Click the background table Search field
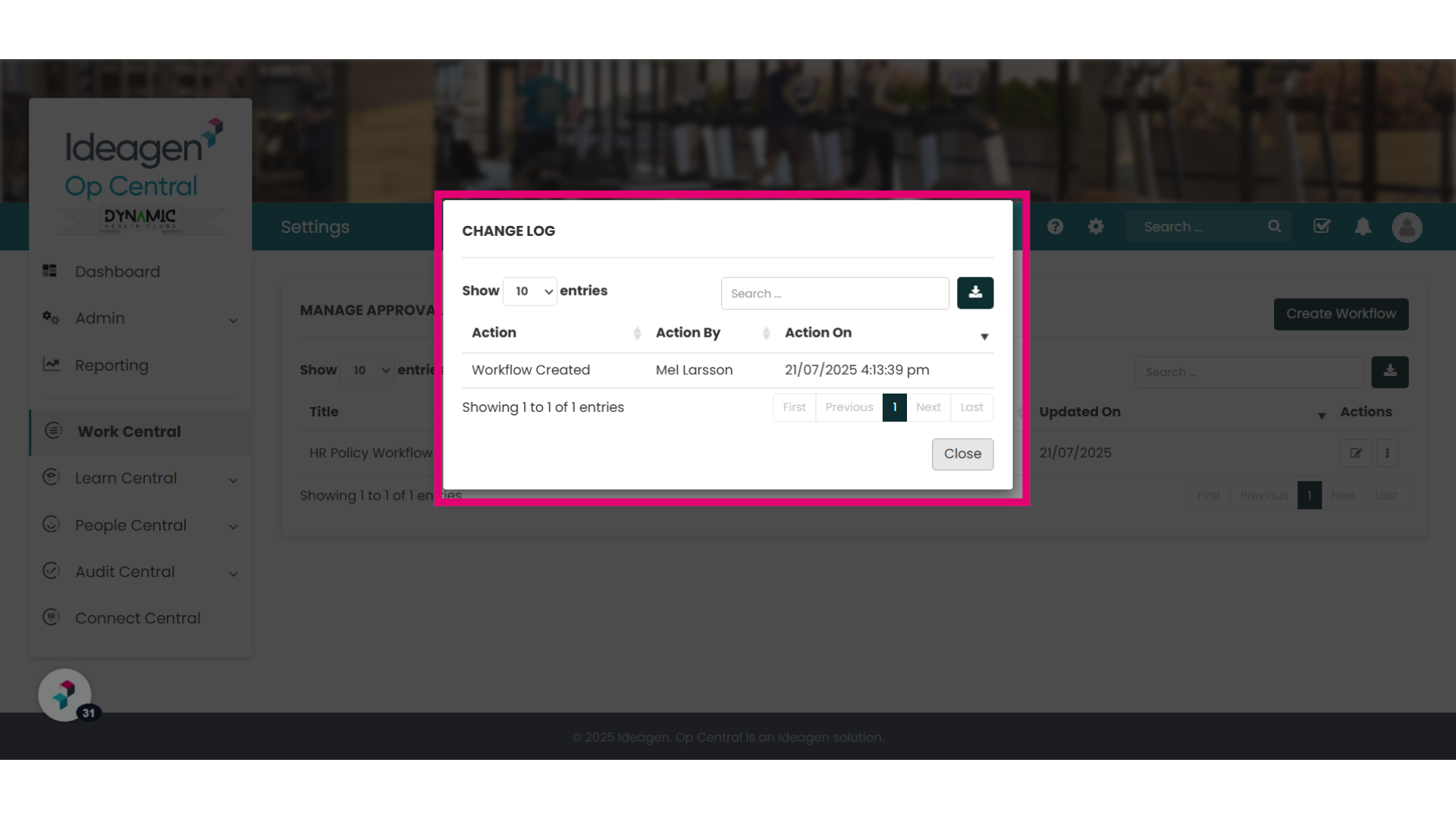The image size is (1456, 819). [1249, 372]
